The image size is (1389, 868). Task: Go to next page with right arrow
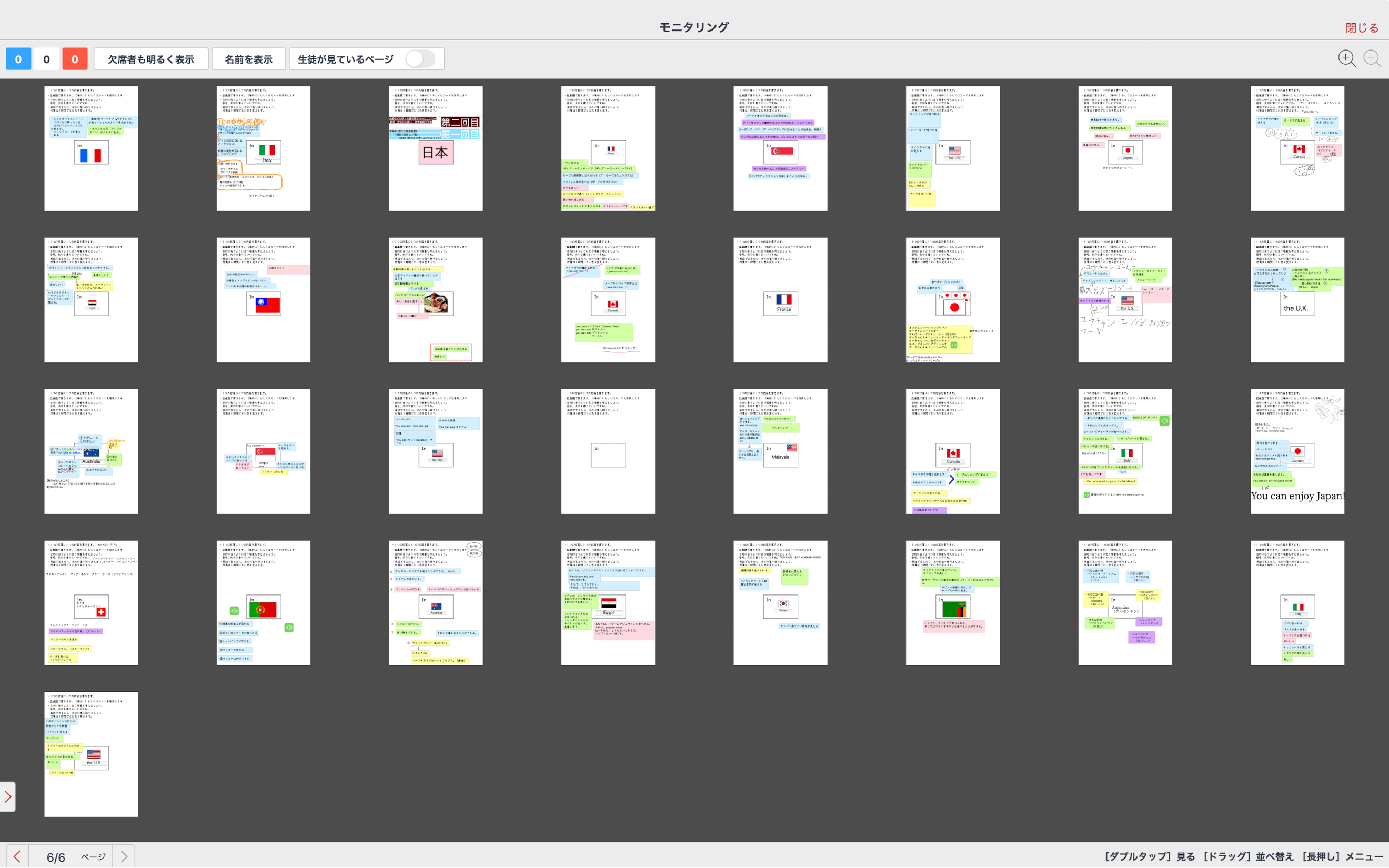pyautogui.click(x=124, y=856)
